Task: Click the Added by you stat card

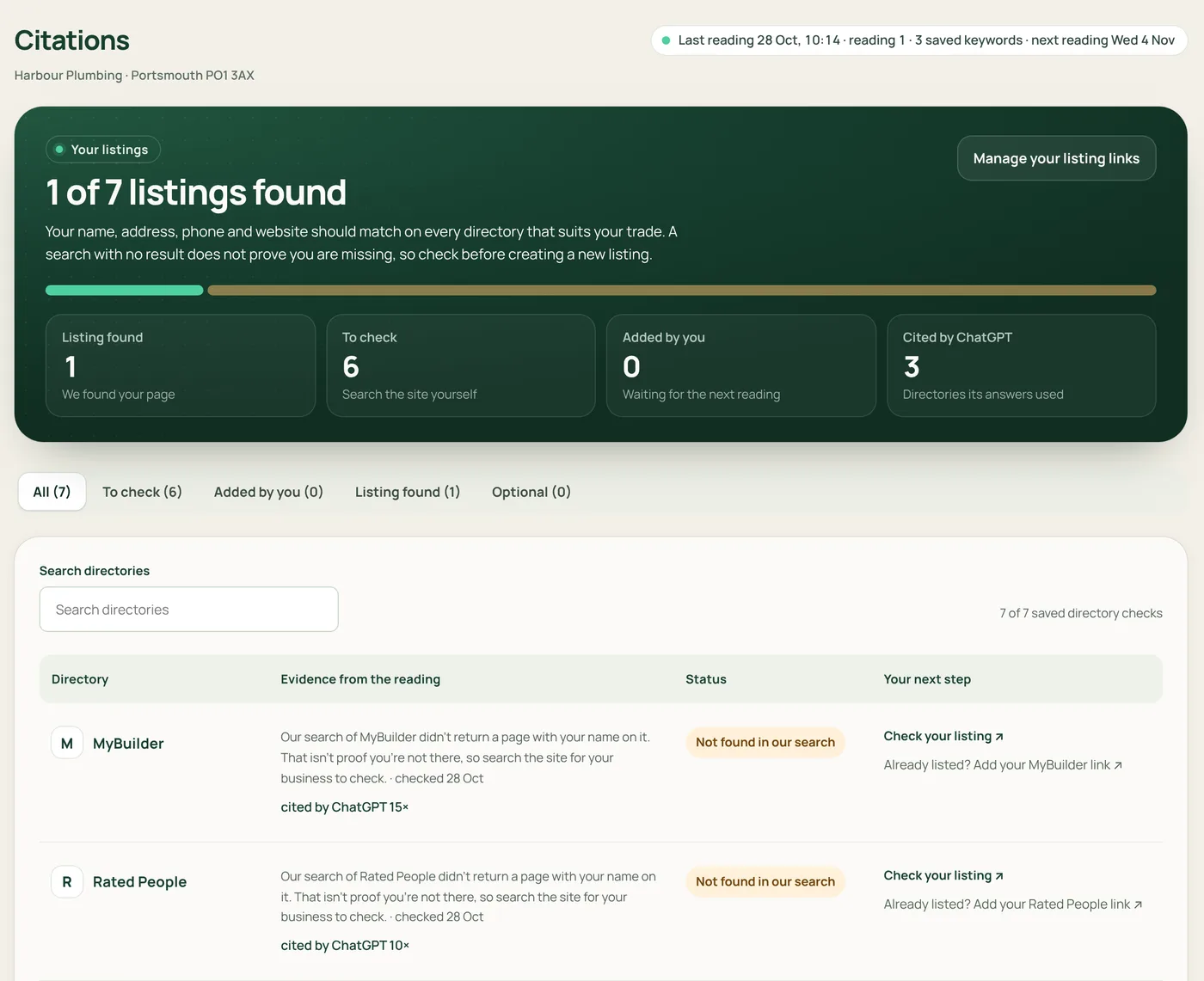Action: (741, 365)
